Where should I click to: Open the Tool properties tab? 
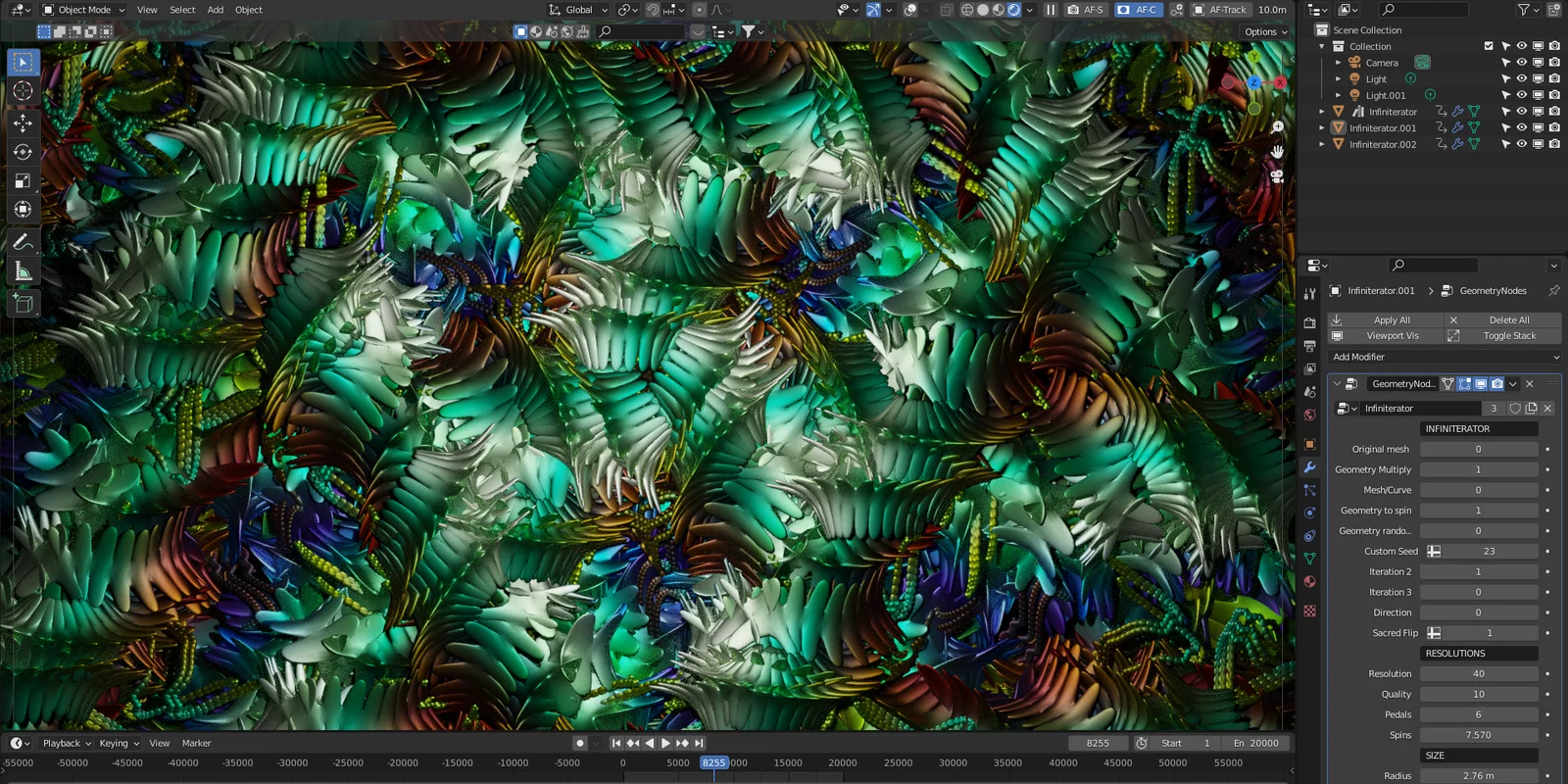(1309, 293)
